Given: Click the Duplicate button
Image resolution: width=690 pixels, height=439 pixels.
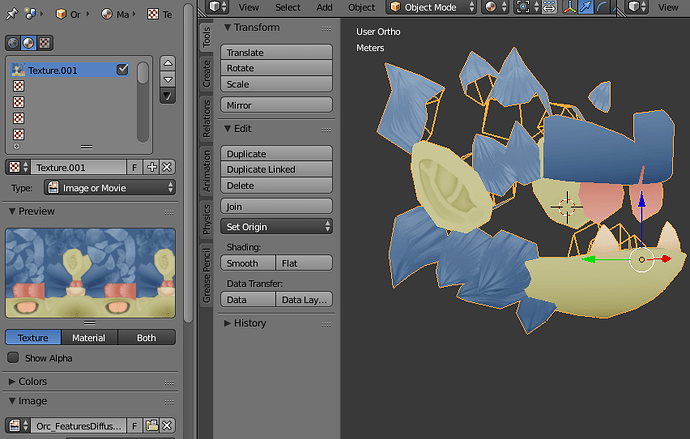Looking at the screenshot, I should coord(276,154).
